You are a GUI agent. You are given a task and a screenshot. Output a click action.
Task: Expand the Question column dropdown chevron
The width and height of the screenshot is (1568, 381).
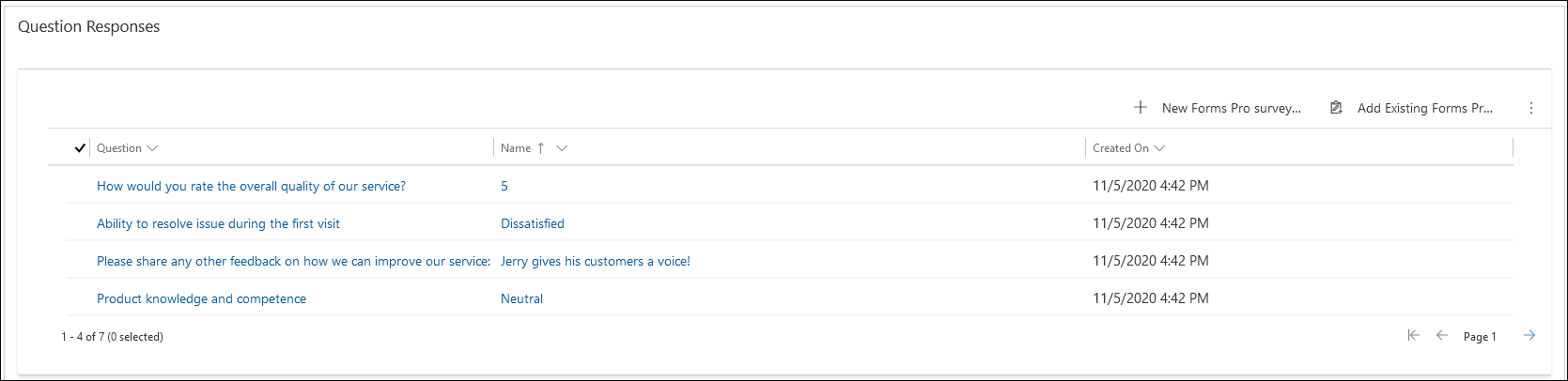click(152, 148)
